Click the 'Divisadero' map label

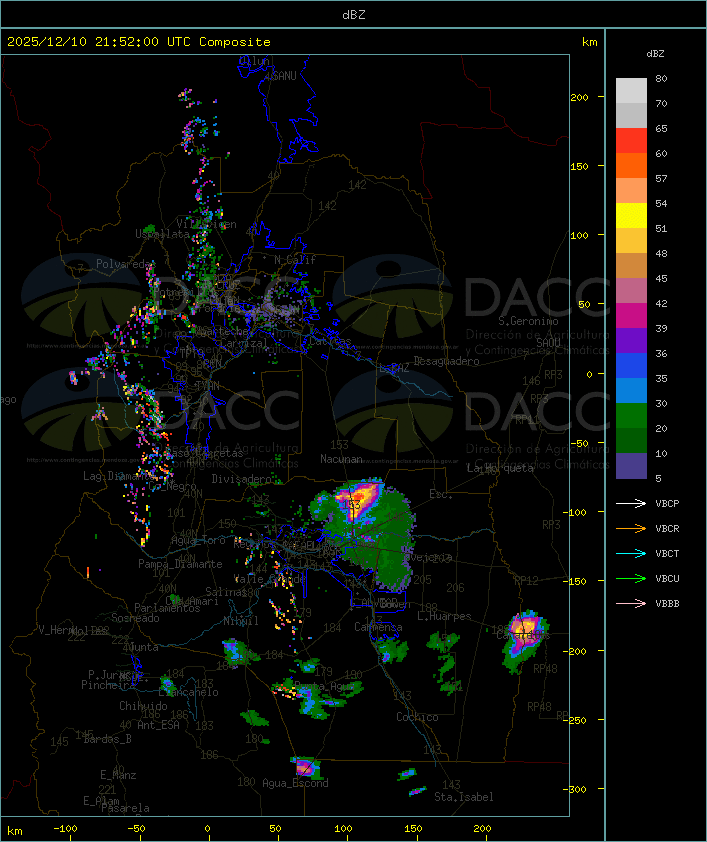tap(242, 478)
